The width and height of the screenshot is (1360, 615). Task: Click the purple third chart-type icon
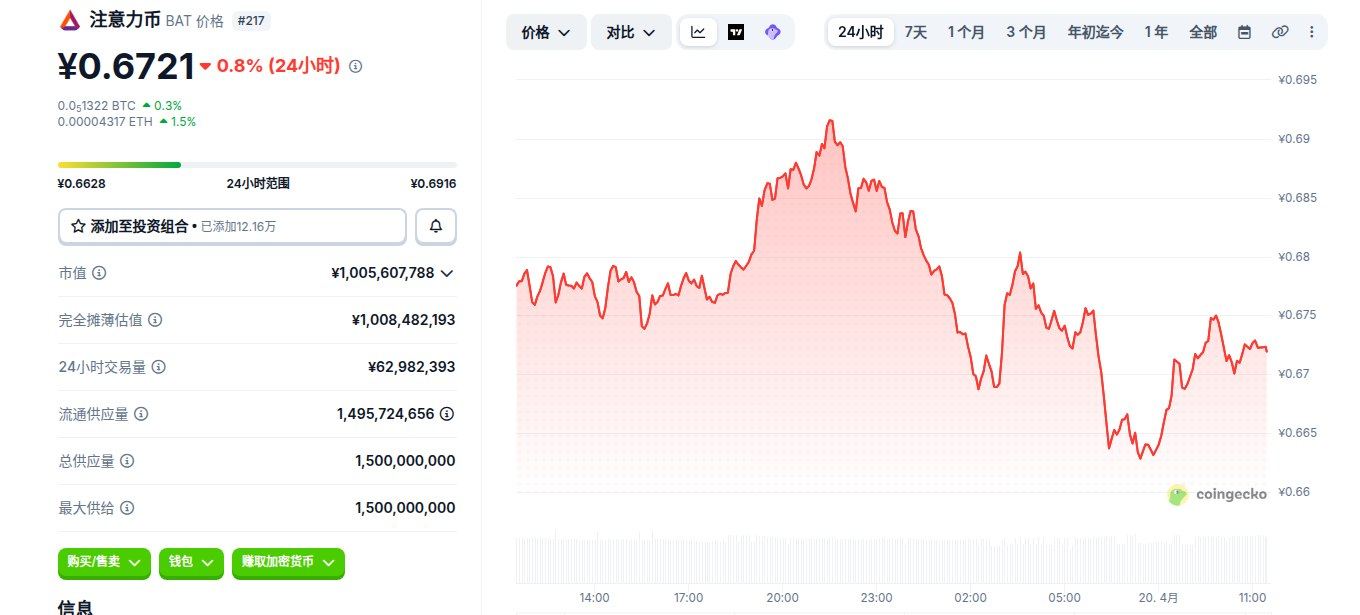(x=772, y=32)
